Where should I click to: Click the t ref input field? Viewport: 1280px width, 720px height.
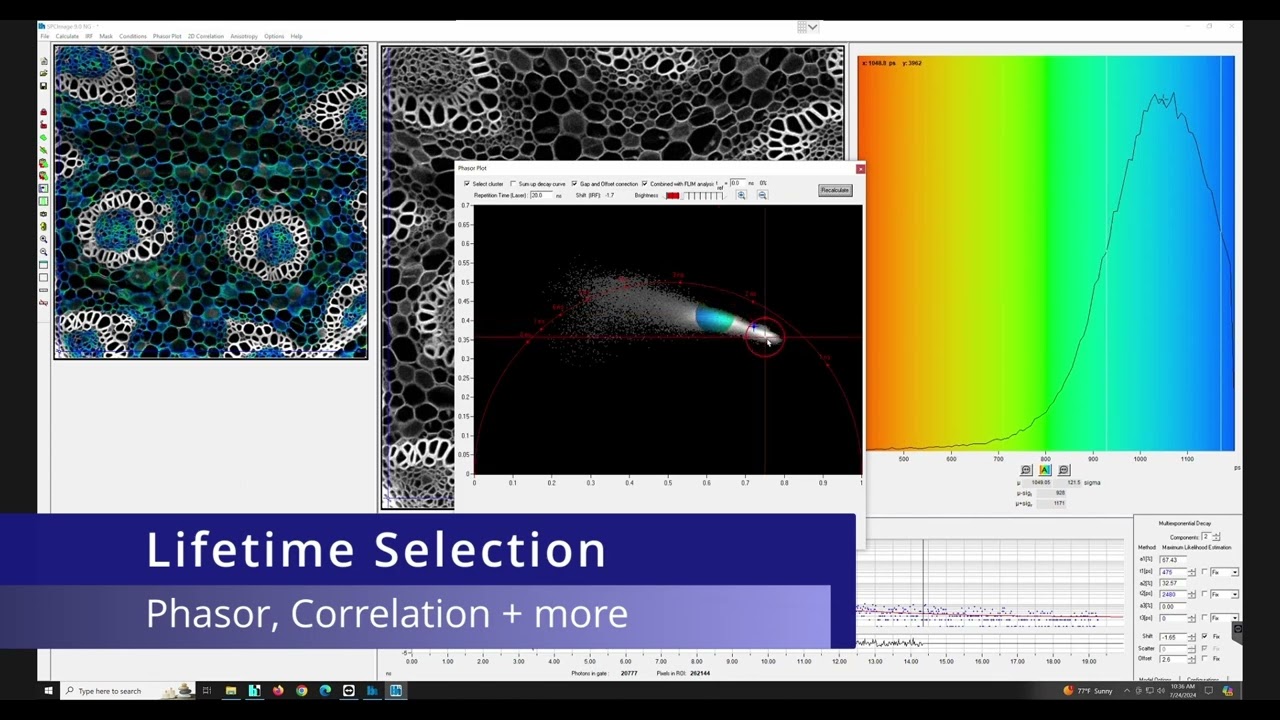[737, 183]
